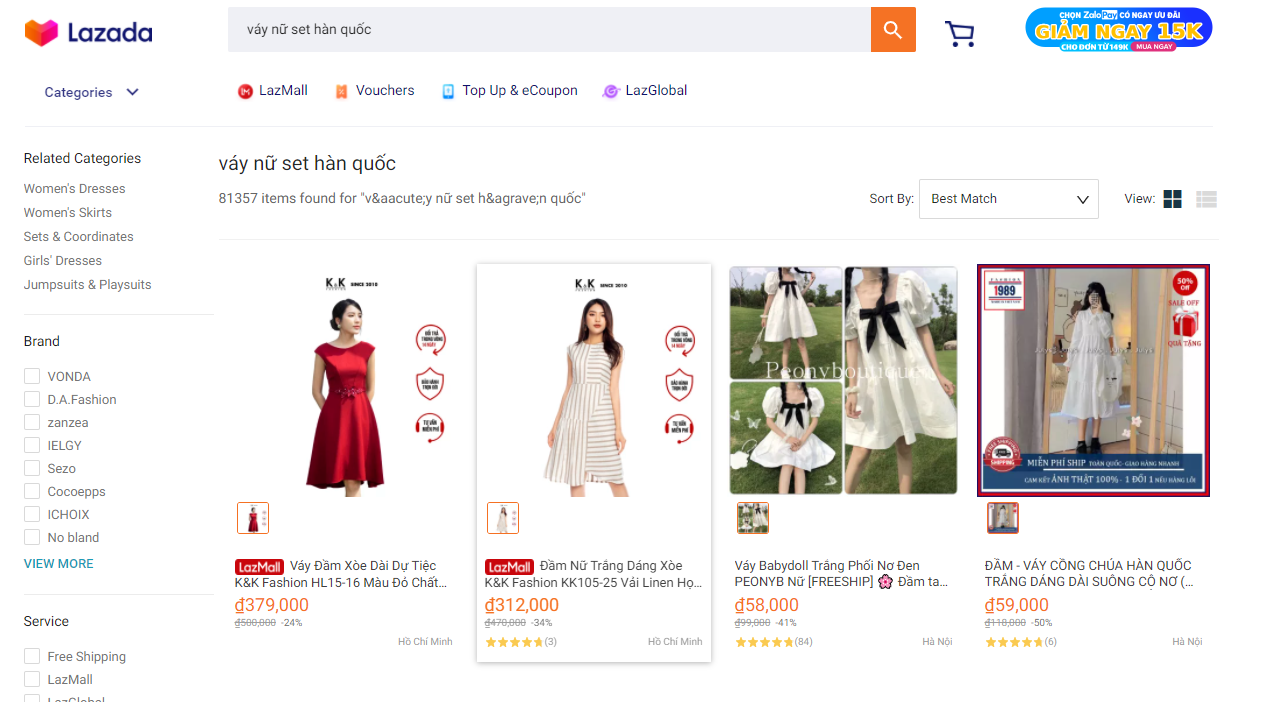
Task: Select Women's Dresses related category
Action: [74, 189]
